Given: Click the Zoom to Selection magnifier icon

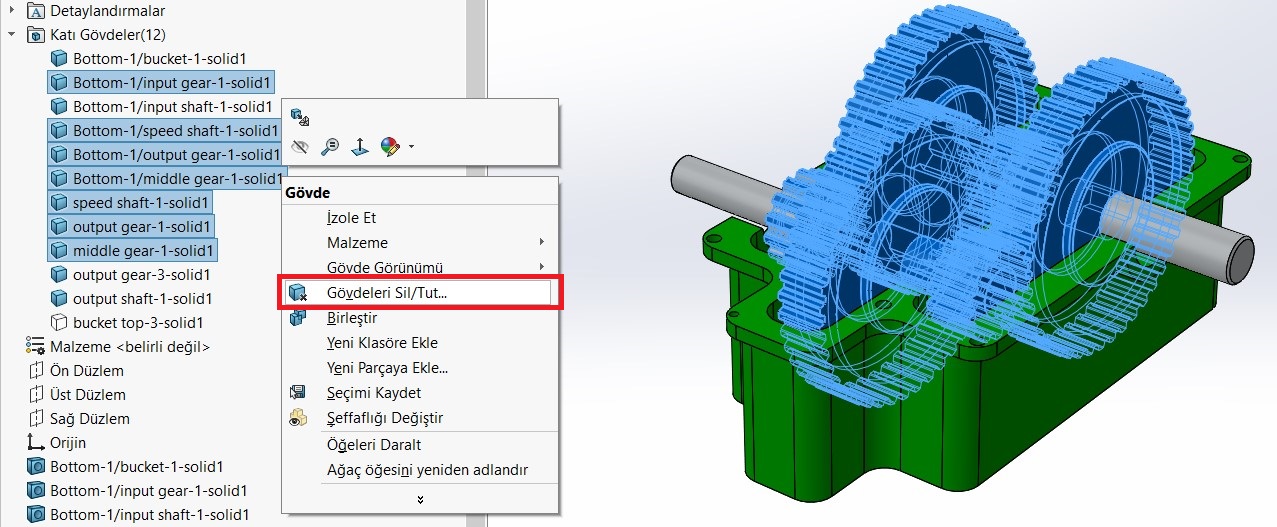Looking at the screenshot, I should coord(330,147).
